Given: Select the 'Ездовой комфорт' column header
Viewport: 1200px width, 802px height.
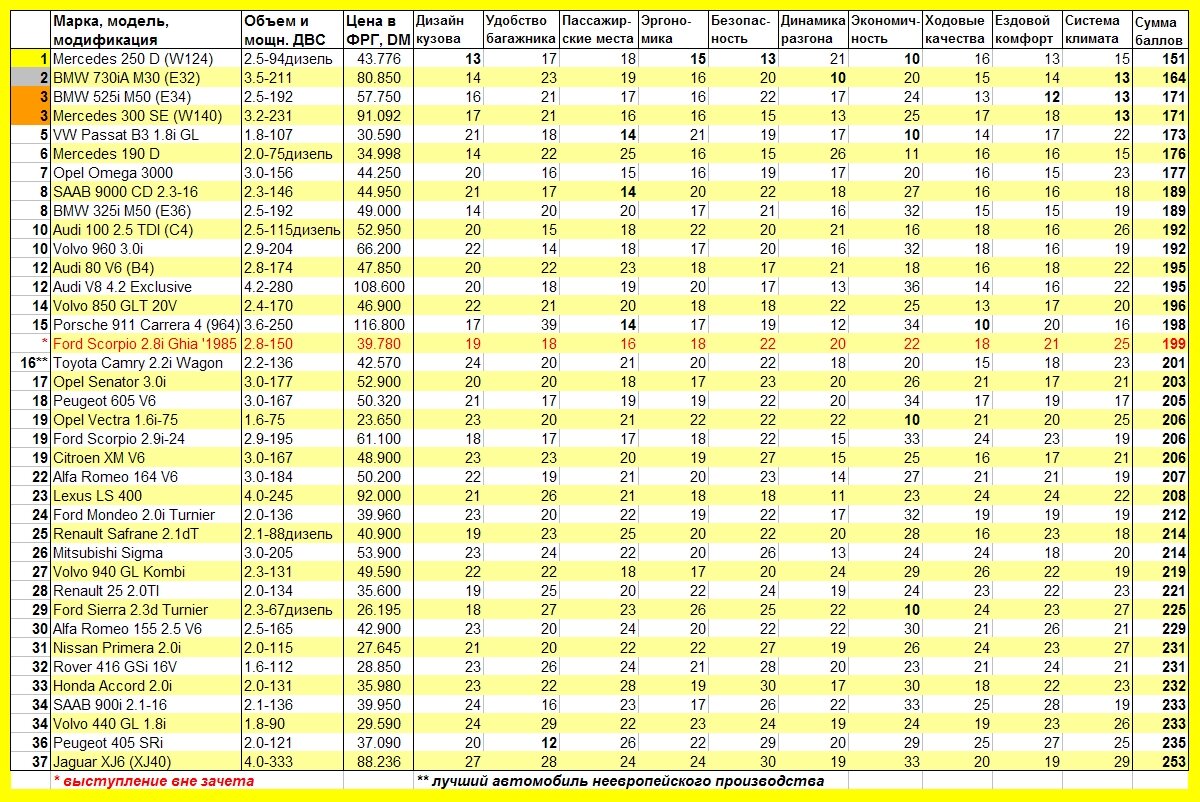Looking at the screenshot, I should pyautogui.click(x=1028, y=30).
